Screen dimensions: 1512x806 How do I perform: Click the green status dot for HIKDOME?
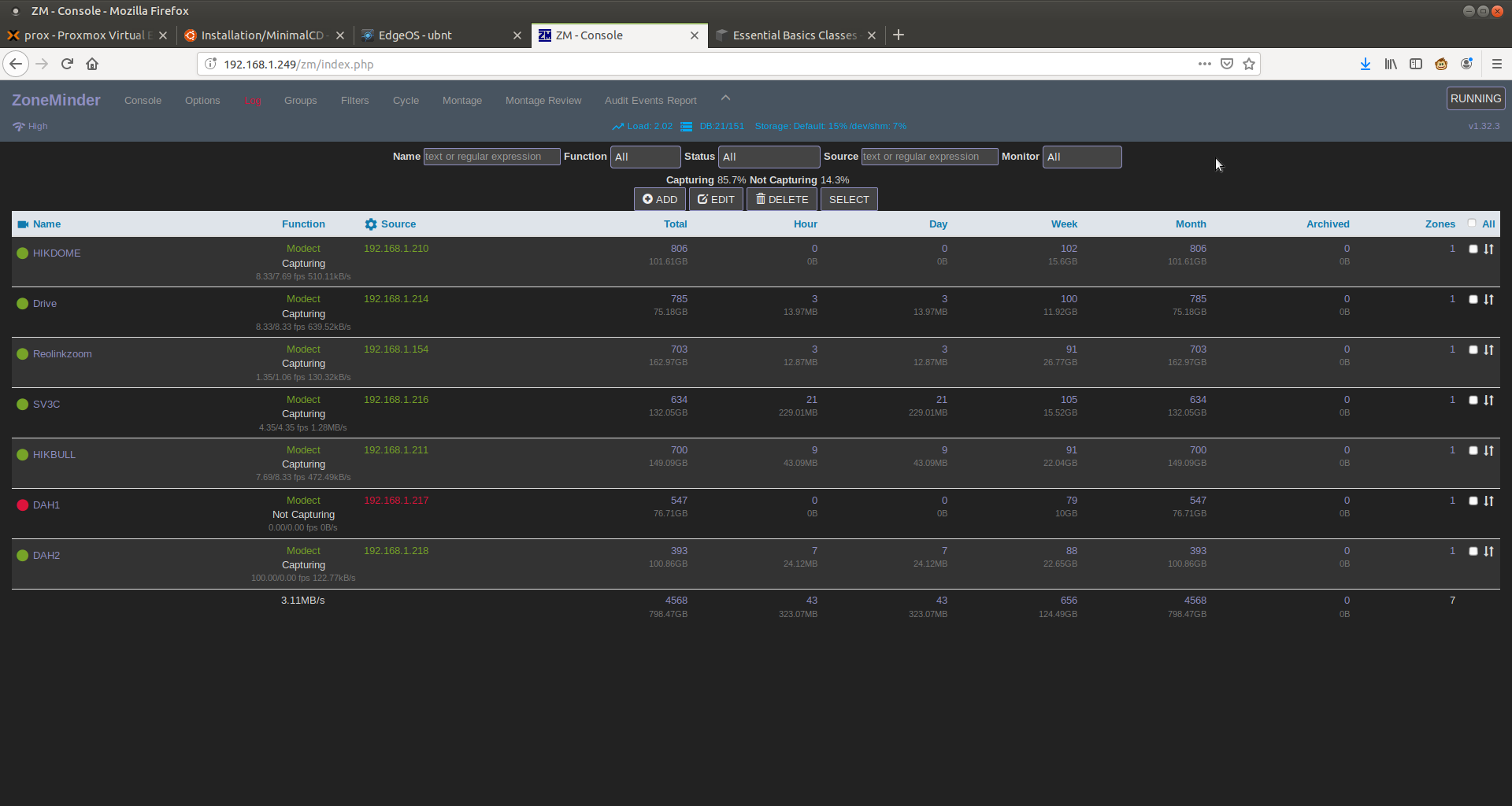pyautogui.click(x=23, y=253)
